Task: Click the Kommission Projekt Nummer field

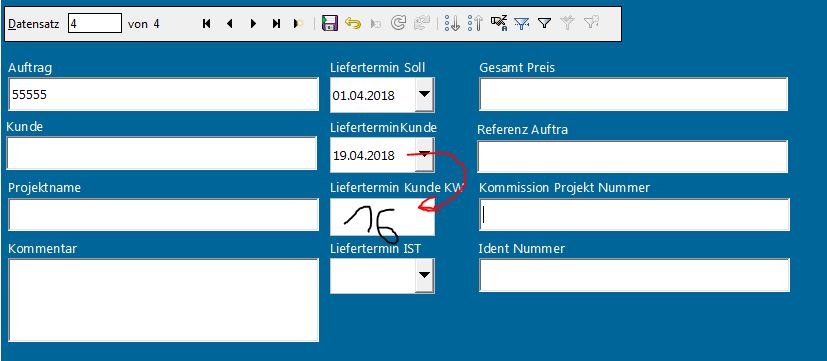Action: 634,214
